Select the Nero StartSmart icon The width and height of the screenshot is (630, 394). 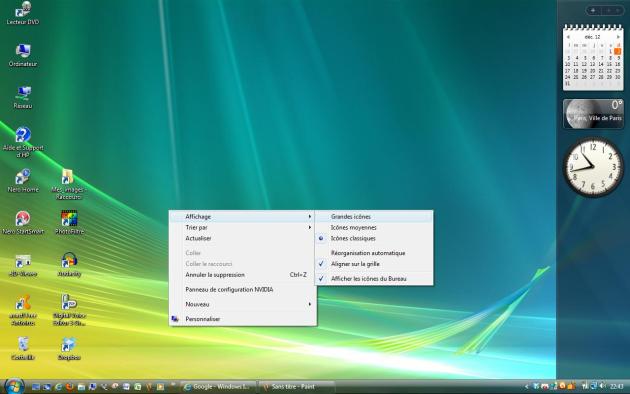(23, 222)
